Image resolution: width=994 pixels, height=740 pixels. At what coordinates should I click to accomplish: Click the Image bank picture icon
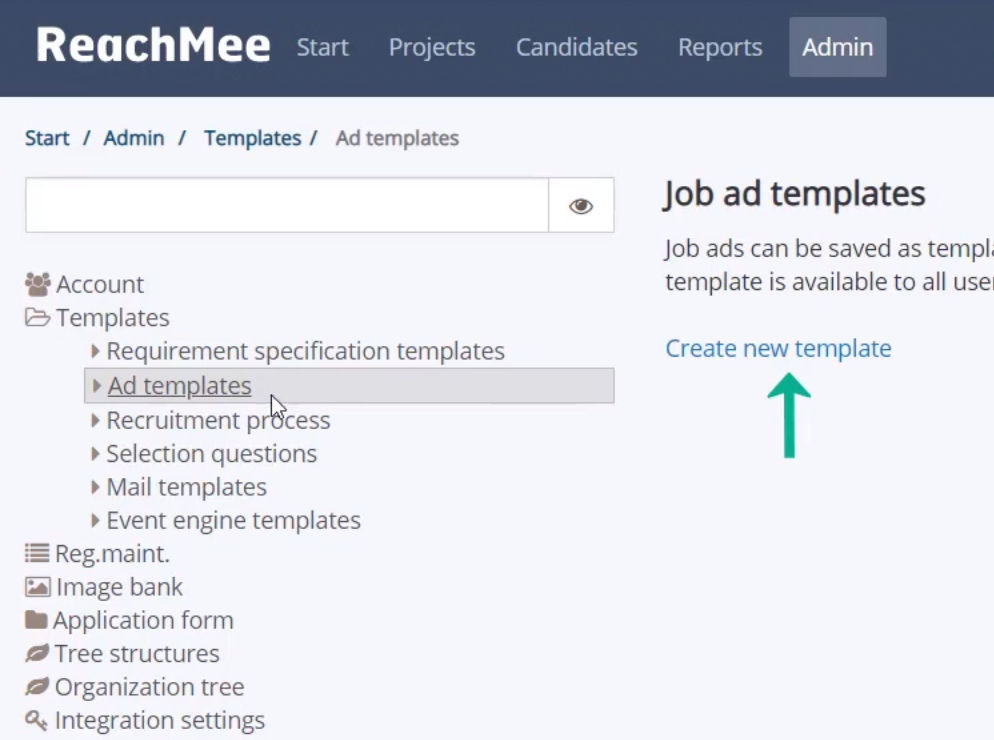click(37, 587)
